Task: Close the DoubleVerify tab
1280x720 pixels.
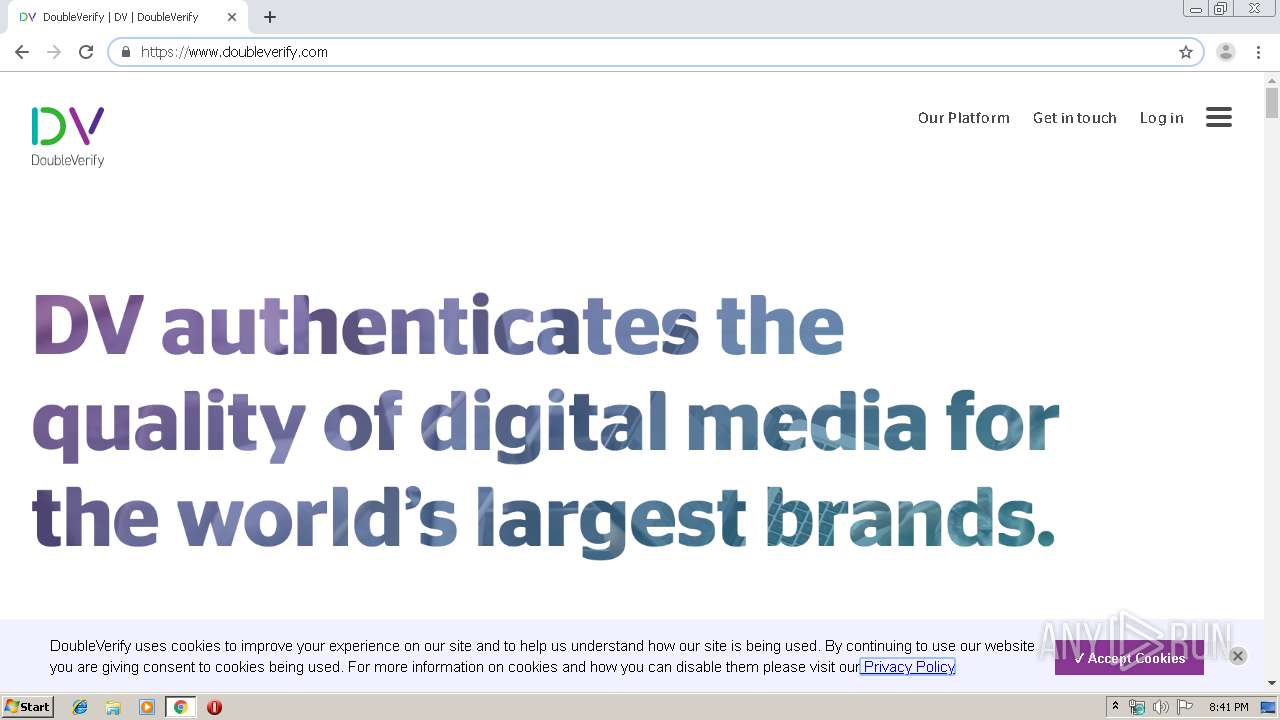Action: [232, 17]
